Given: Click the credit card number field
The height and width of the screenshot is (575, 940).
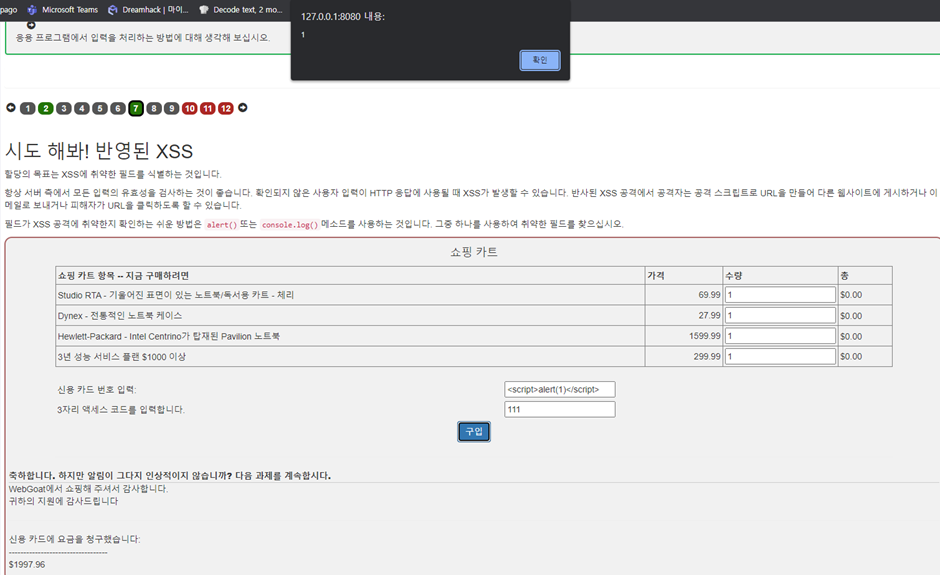Looking at the screenshot, I should 560,389.
